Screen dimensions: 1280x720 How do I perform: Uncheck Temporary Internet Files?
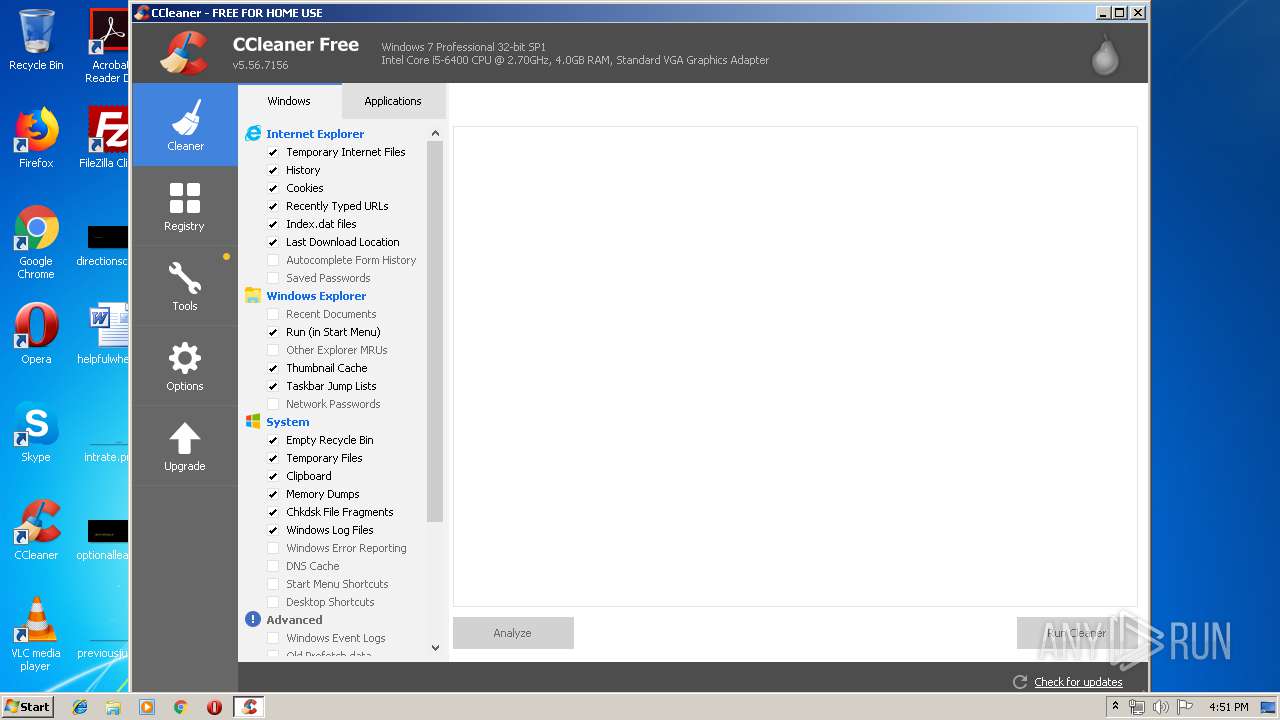273,152
